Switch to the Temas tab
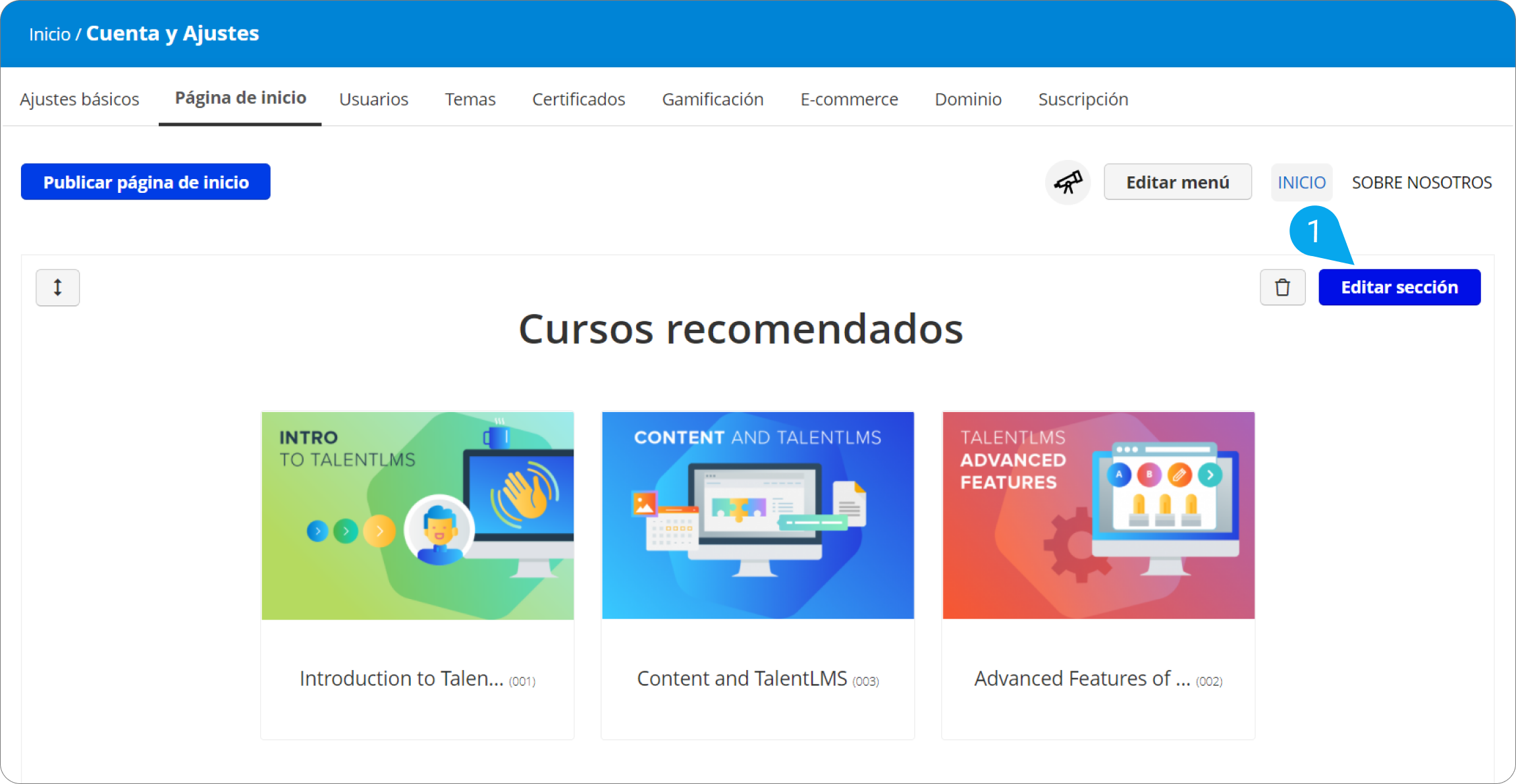The width and height of the screenshot is (1516, 784). [x=470, y=99]
